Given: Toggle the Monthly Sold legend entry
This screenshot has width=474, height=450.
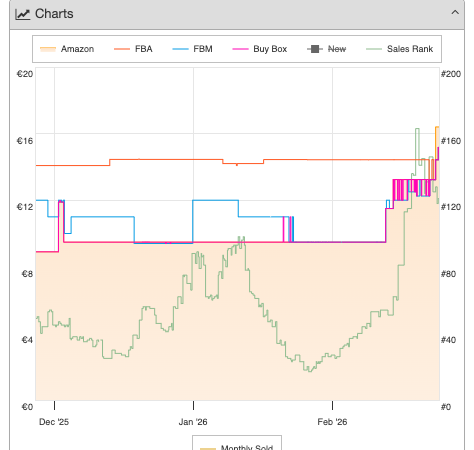Looking at the screenshot, I should tap(237, 447).
